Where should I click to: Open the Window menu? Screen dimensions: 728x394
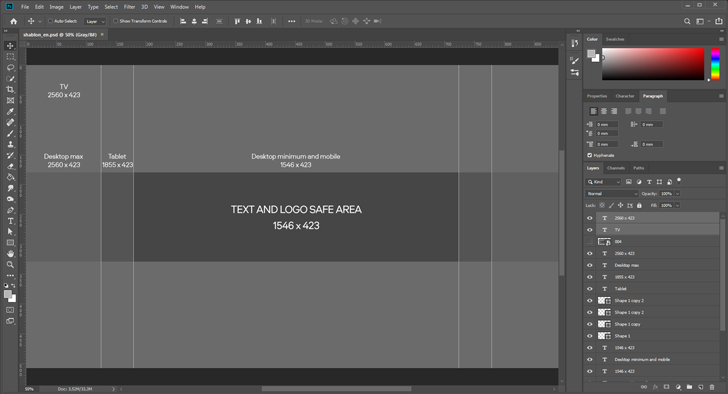point(179,7)
